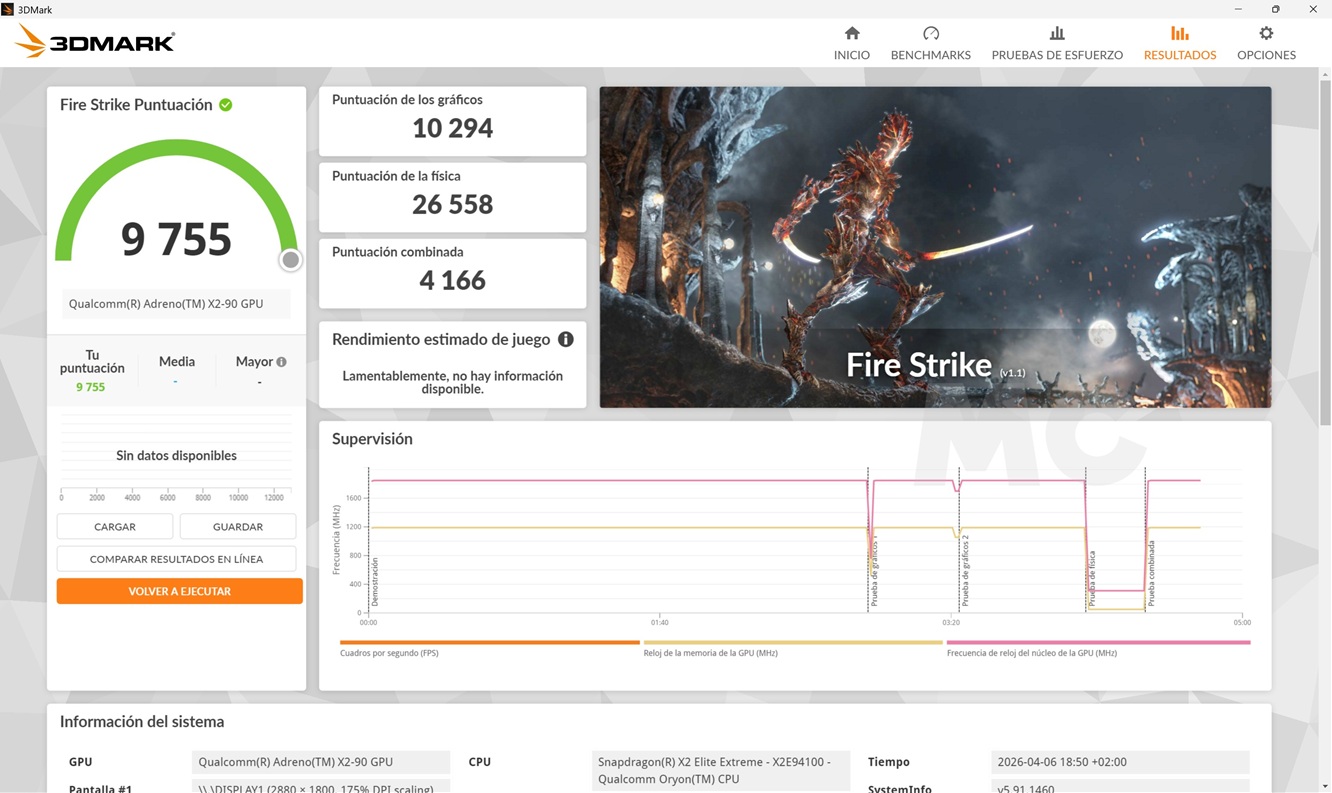Click the RESULTADOS bar chart icon
The image size is (1332, 793).
pyautogui.click(x=1179, y=32)
